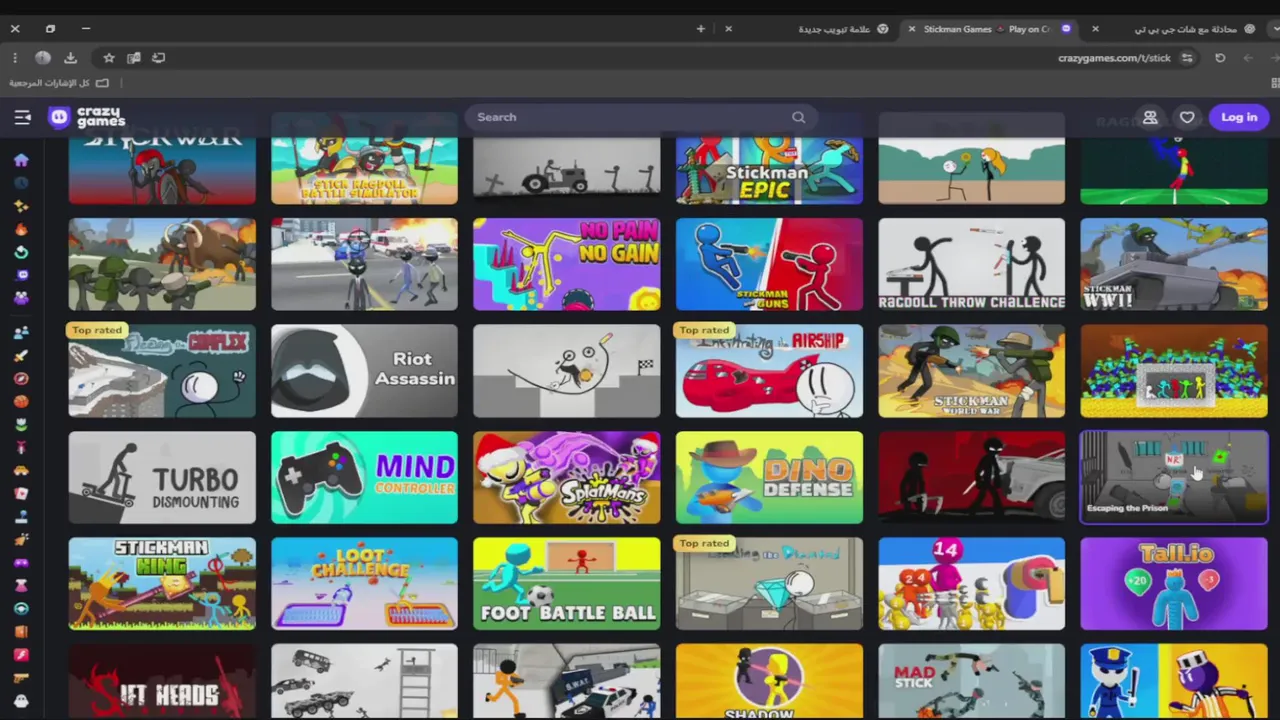Click the browser back arrow

point(1248,58)
